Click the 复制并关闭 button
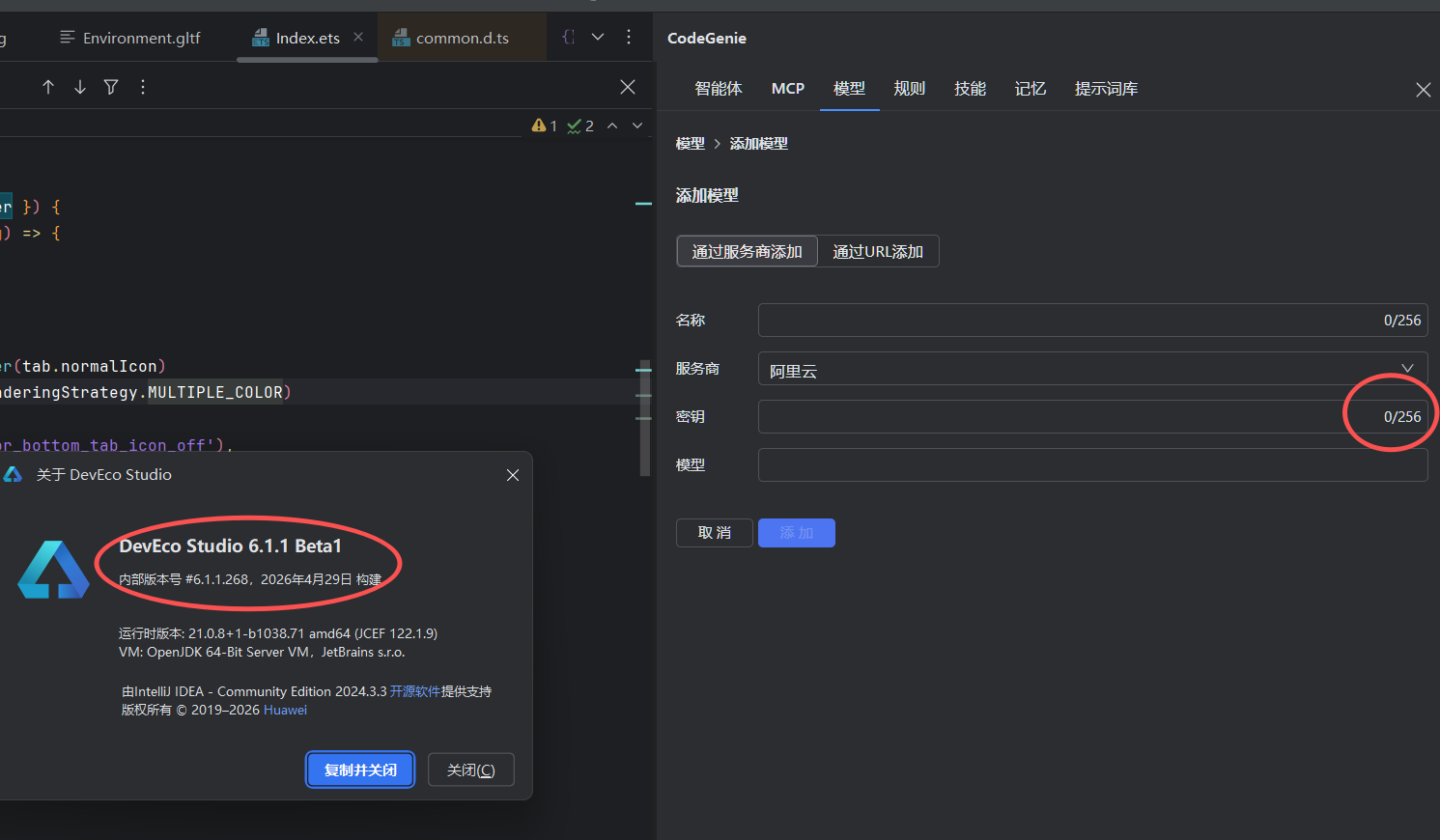 pyautogui.click(x=360, y=770)
